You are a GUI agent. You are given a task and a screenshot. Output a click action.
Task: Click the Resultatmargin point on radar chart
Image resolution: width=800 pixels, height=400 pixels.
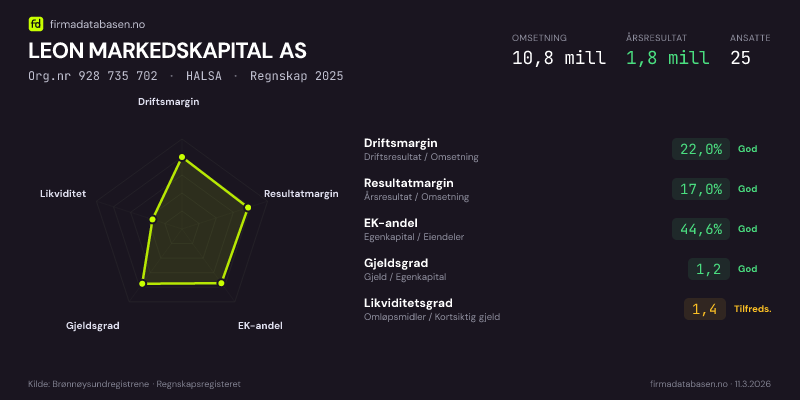pos(247,207)
